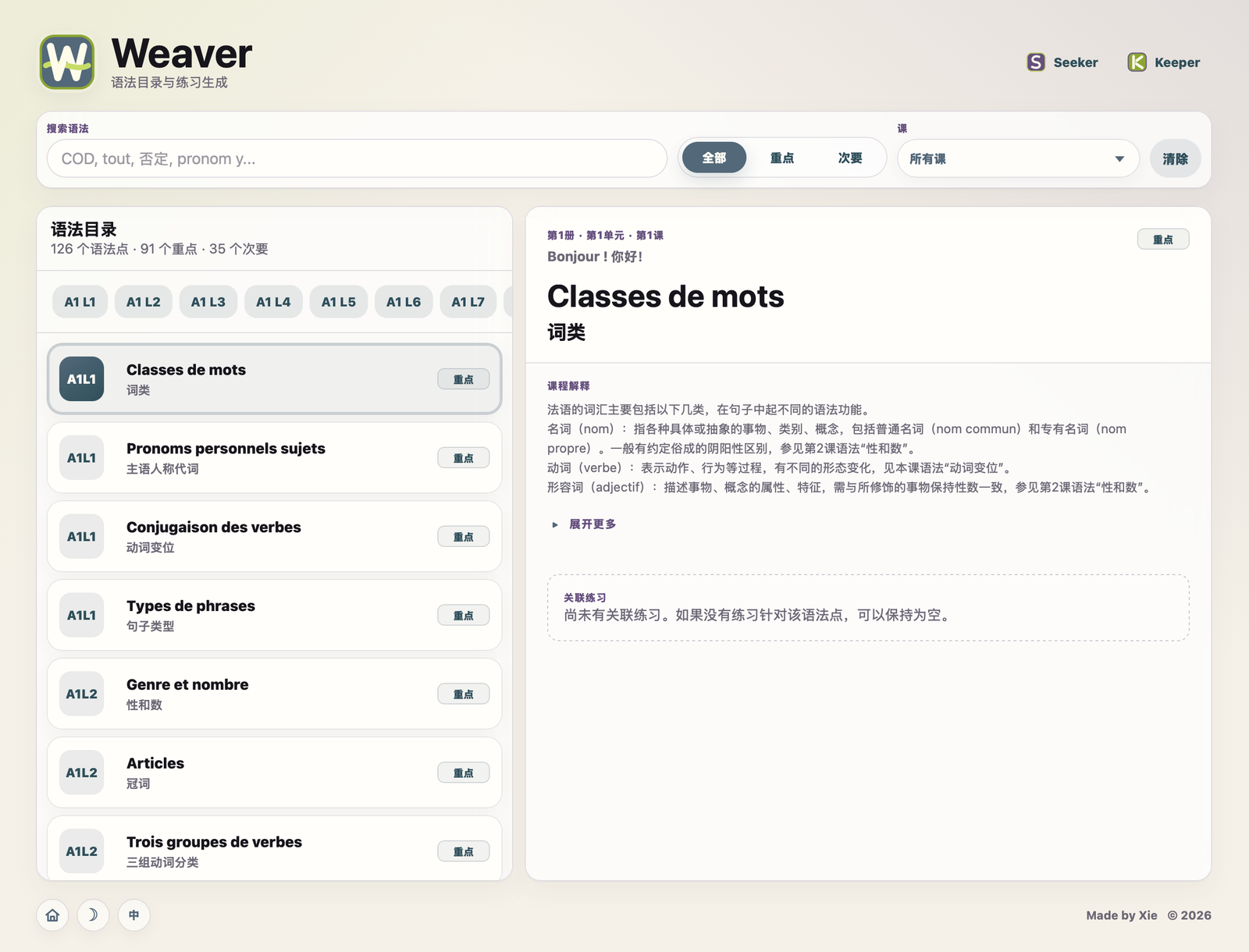Open the Seeker app icon
The image size is (1249, 952).
coord(1036,62)
